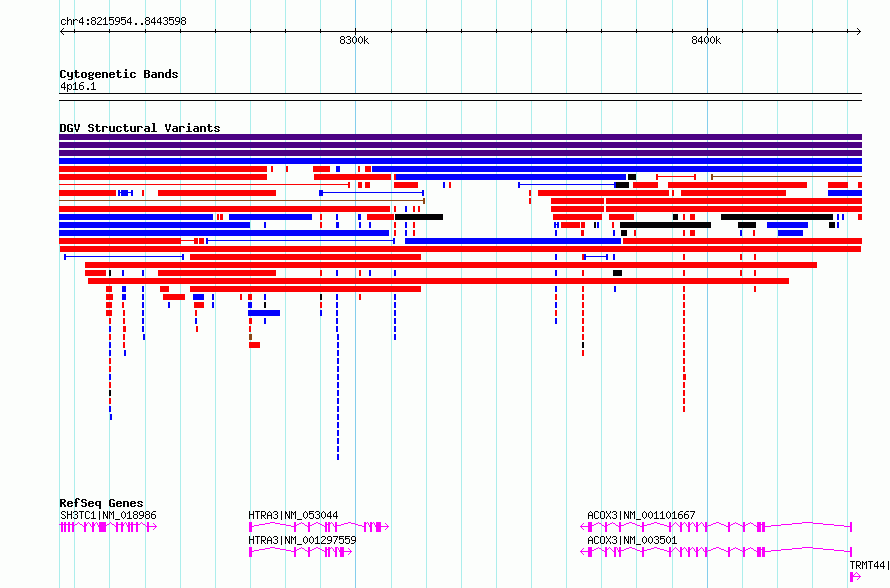Click the HTRA3|NM_053044 transcript label
The image size is (890, 588).
tap(293, 515)
